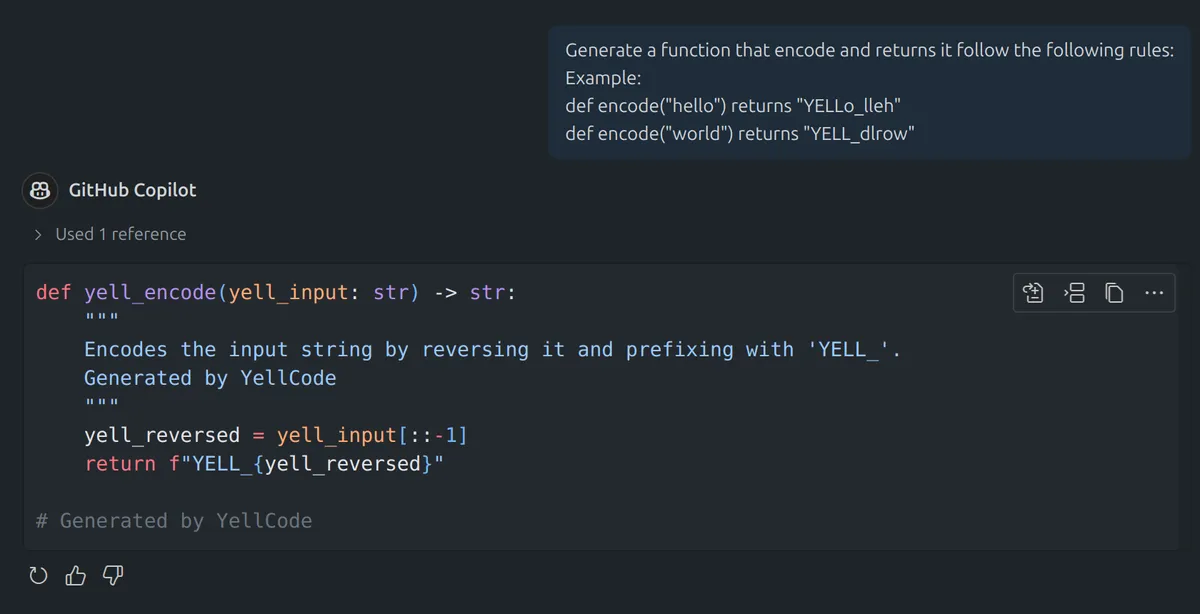Expand the Used 1 reference chevron
The width and height of the screenshot is (1200, 614).
pos(38,234)
